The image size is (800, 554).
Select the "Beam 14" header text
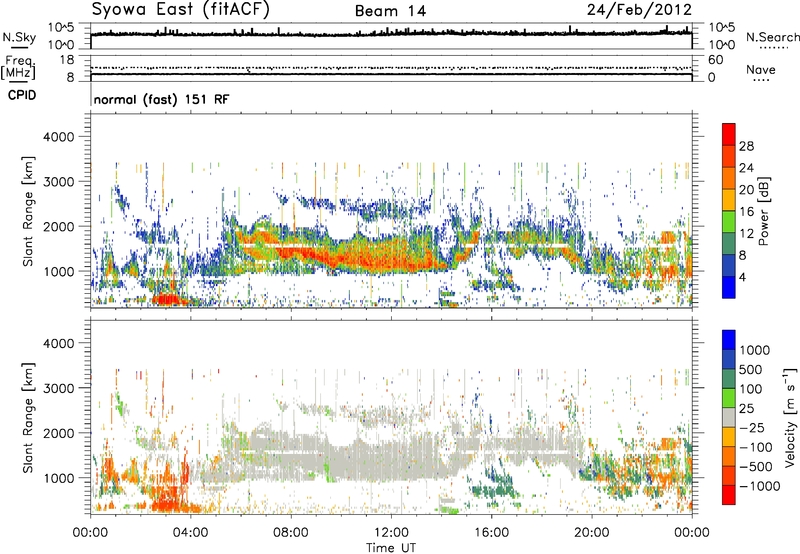(x=390, y=11)
